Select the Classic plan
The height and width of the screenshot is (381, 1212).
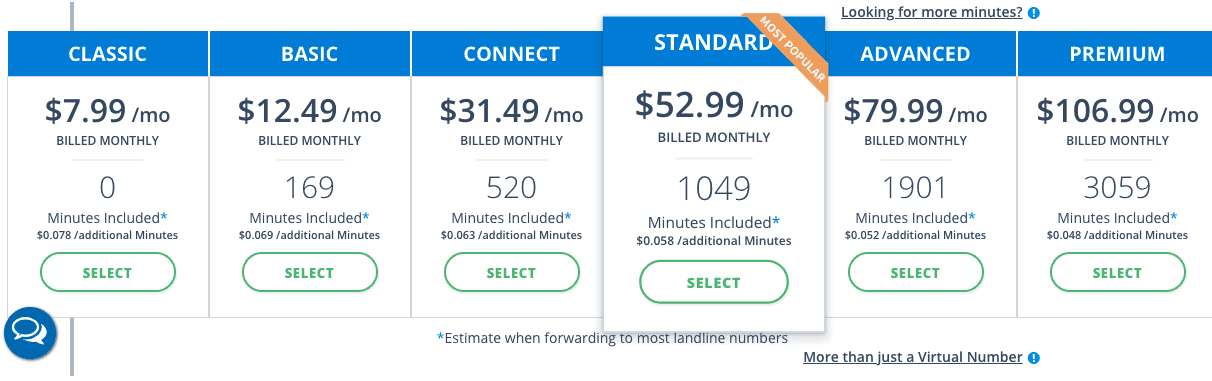click(108, 273)
